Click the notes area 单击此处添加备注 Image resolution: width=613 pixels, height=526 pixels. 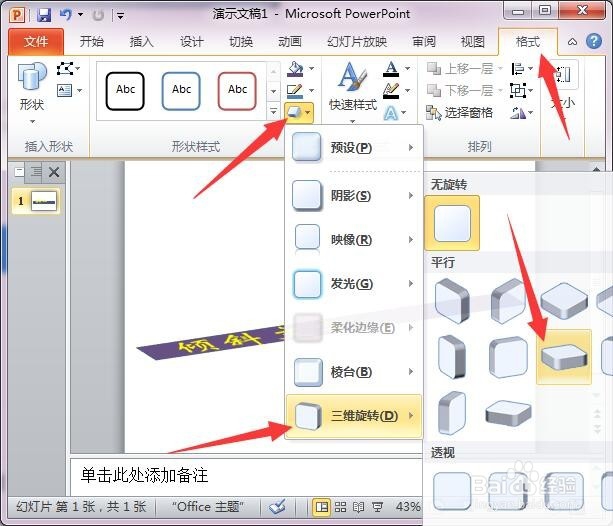click(x=246, y=476)
